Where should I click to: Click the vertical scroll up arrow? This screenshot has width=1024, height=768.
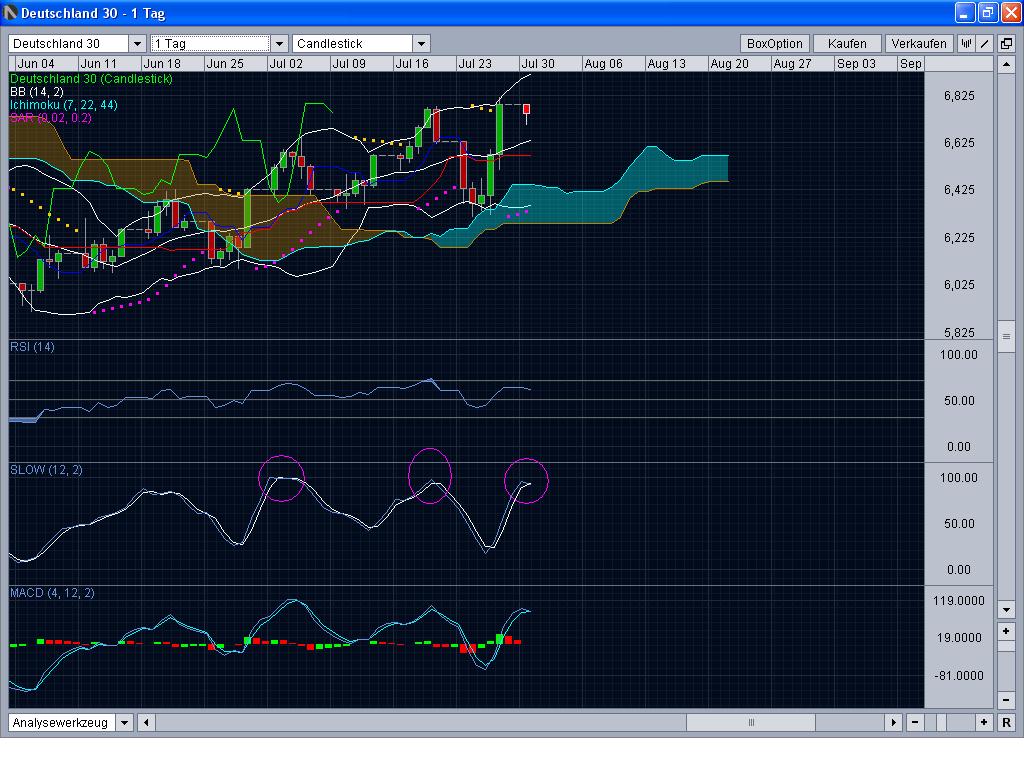pos(1006,64)
